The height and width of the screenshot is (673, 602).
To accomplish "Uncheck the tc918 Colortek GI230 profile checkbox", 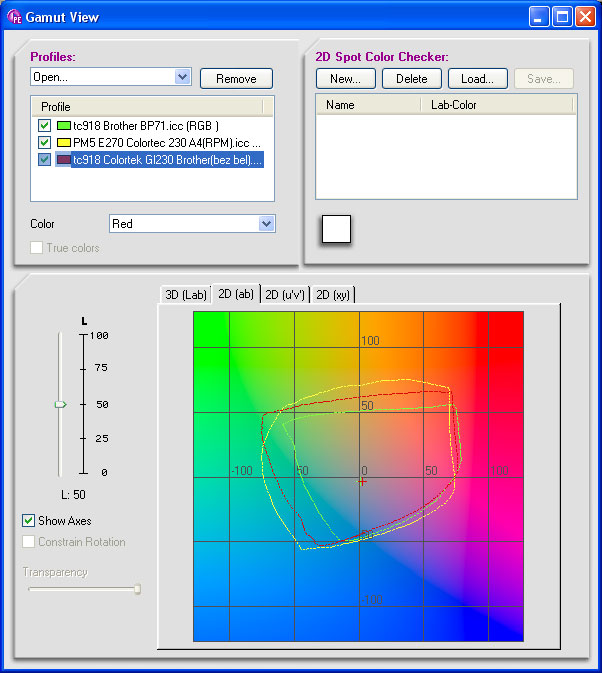I will (44, 160).
